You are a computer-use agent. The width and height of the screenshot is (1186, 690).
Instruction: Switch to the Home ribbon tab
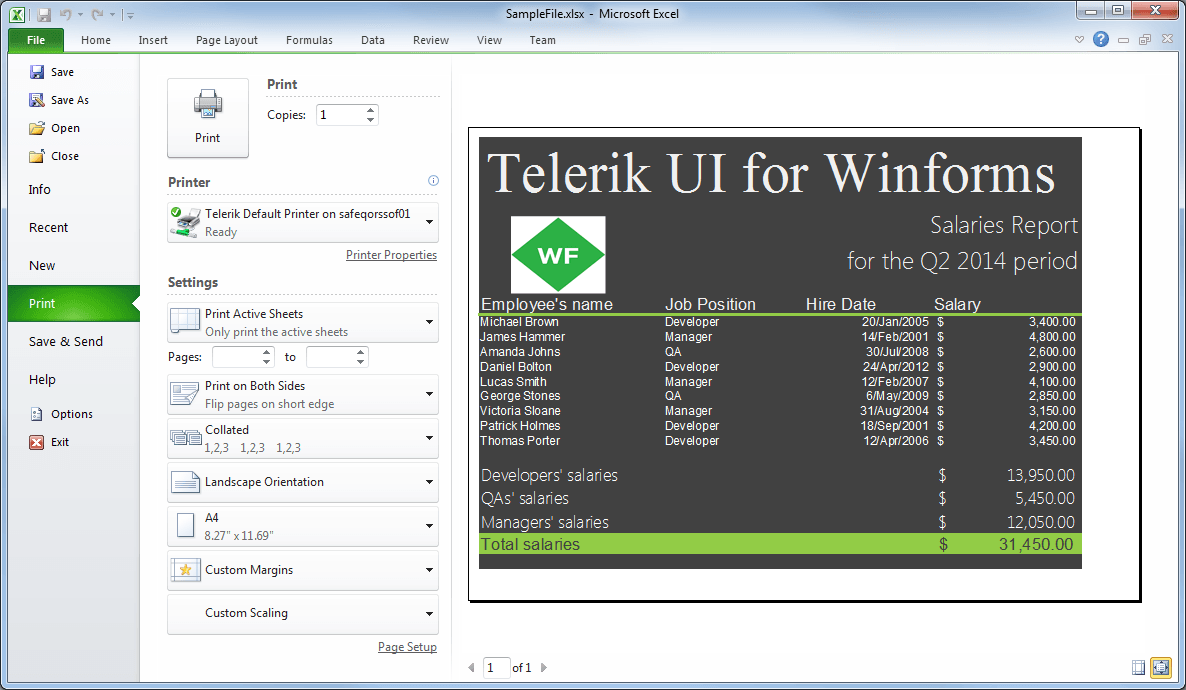pyautogui.click(x=96, y=40)
